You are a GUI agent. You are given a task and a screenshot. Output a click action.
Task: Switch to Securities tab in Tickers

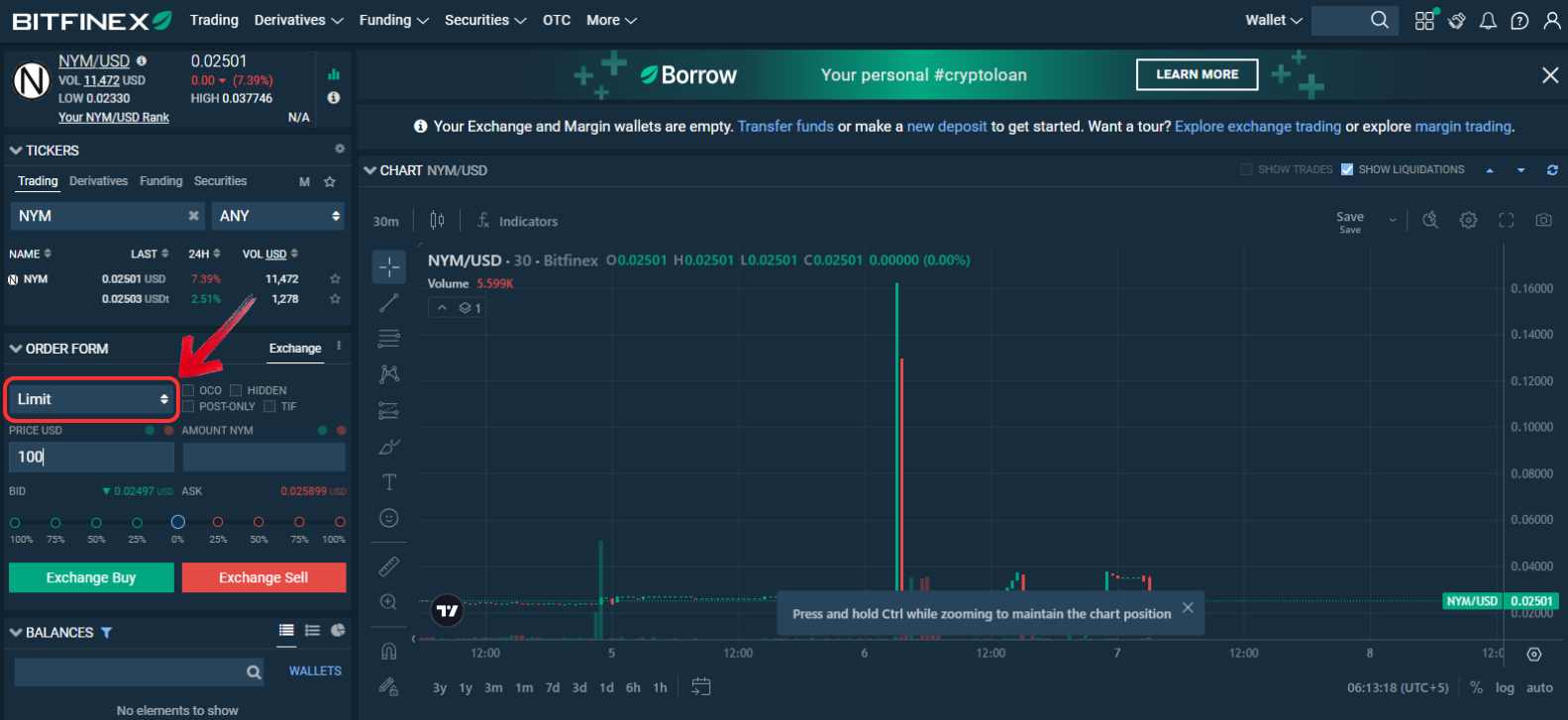[220, 181]
